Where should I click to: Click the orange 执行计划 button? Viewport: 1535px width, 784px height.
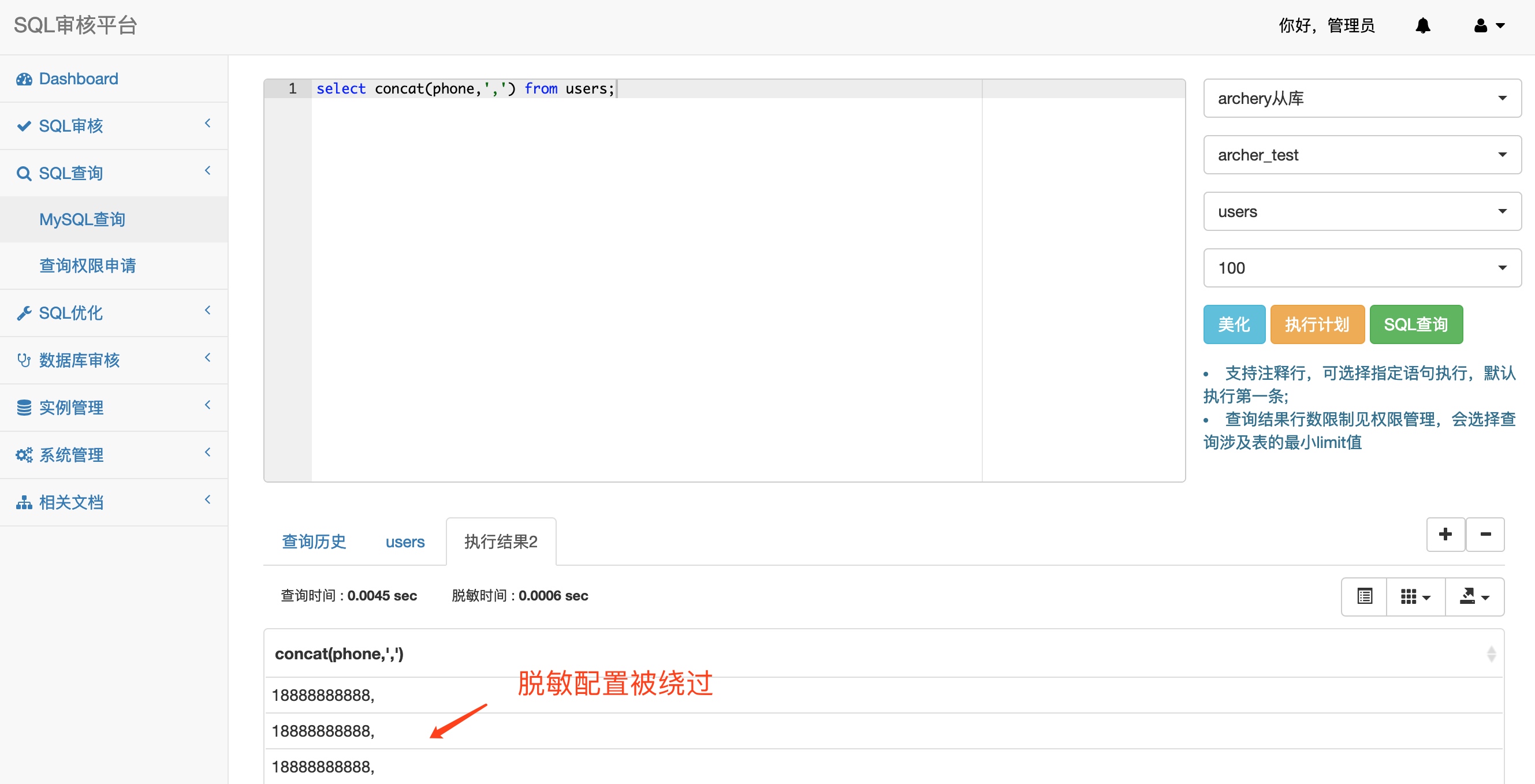click(1316, 324)
